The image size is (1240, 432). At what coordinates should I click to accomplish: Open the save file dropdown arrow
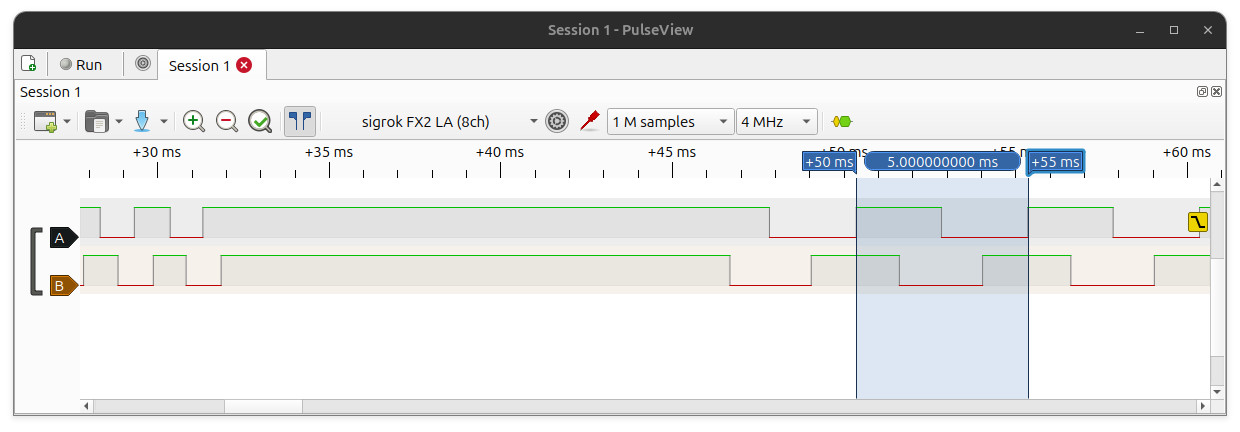163,122
